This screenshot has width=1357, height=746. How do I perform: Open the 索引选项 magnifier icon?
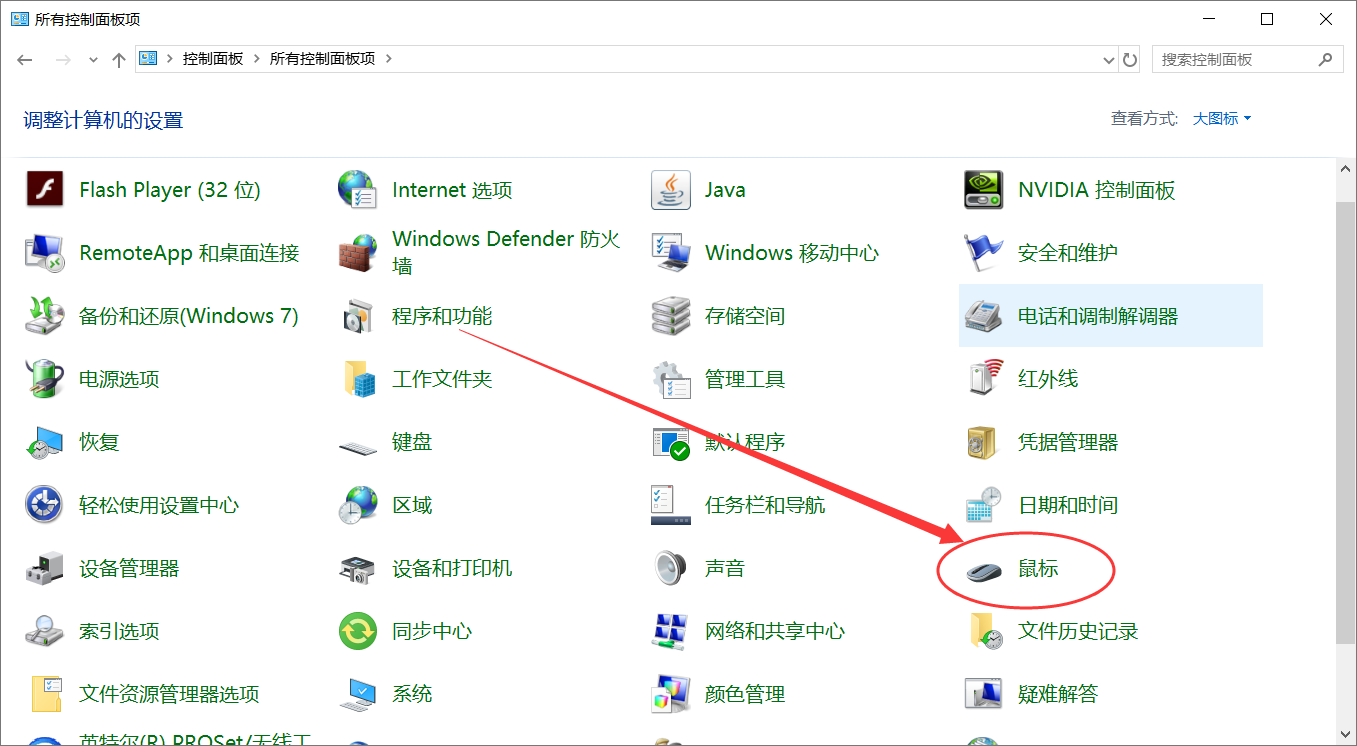tap(45, 631)
